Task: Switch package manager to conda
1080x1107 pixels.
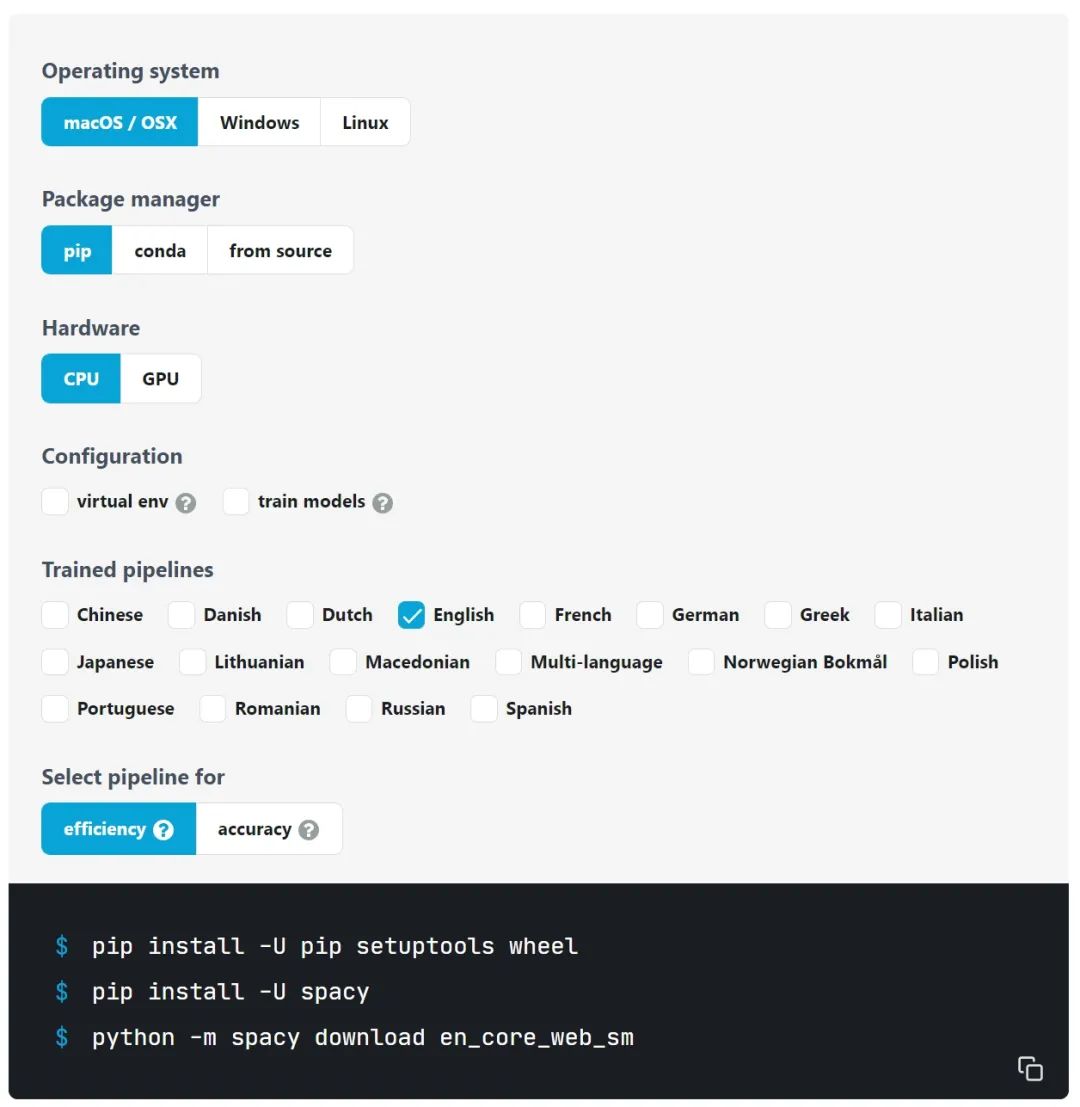Action: (x=160, y=251)
